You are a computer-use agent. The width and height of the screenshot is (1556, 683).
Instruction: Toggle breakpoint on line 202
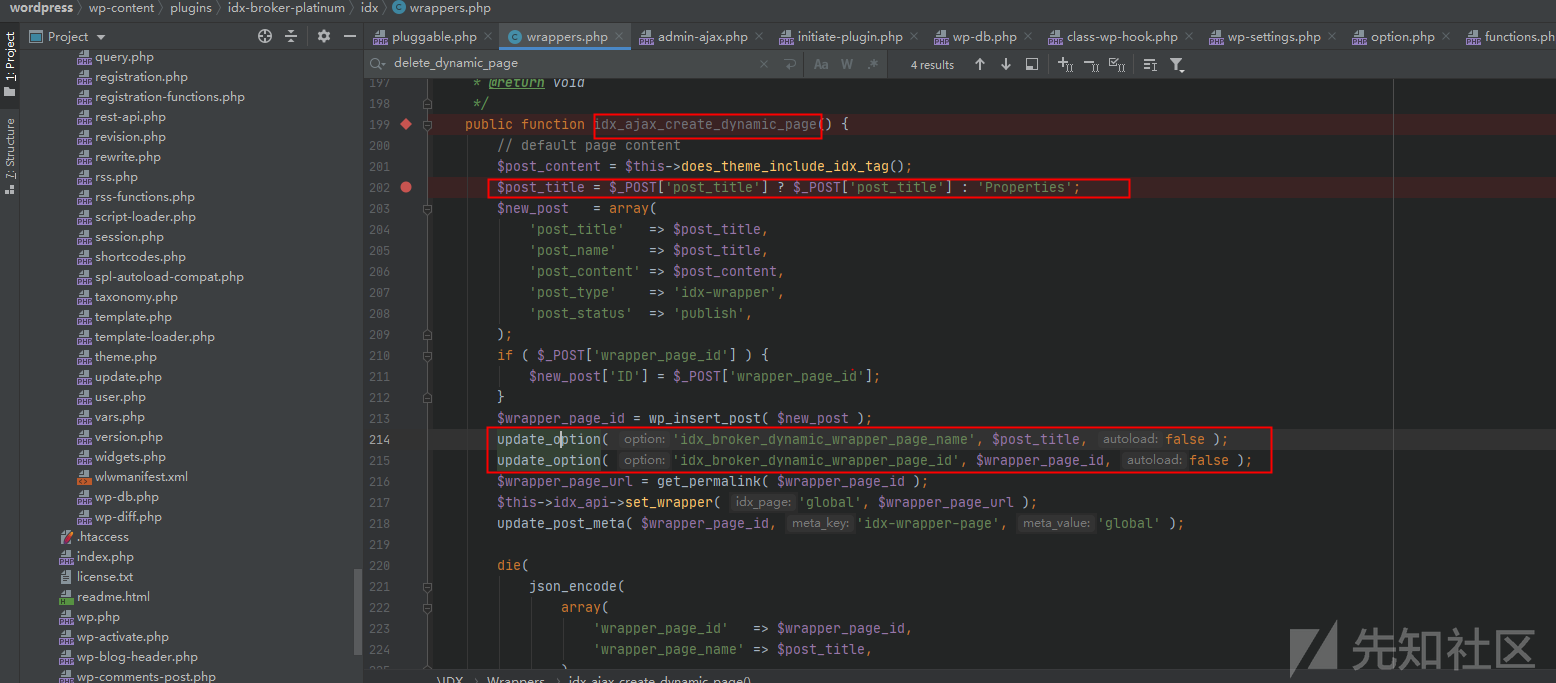pos(406,187)
